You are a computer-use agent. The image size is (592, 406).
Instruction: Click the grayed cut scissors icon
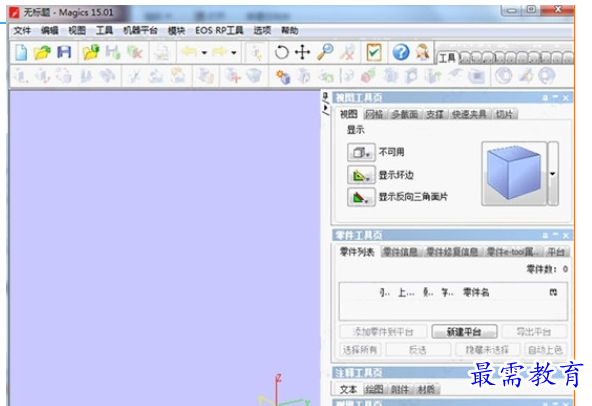tap(134, 76)
